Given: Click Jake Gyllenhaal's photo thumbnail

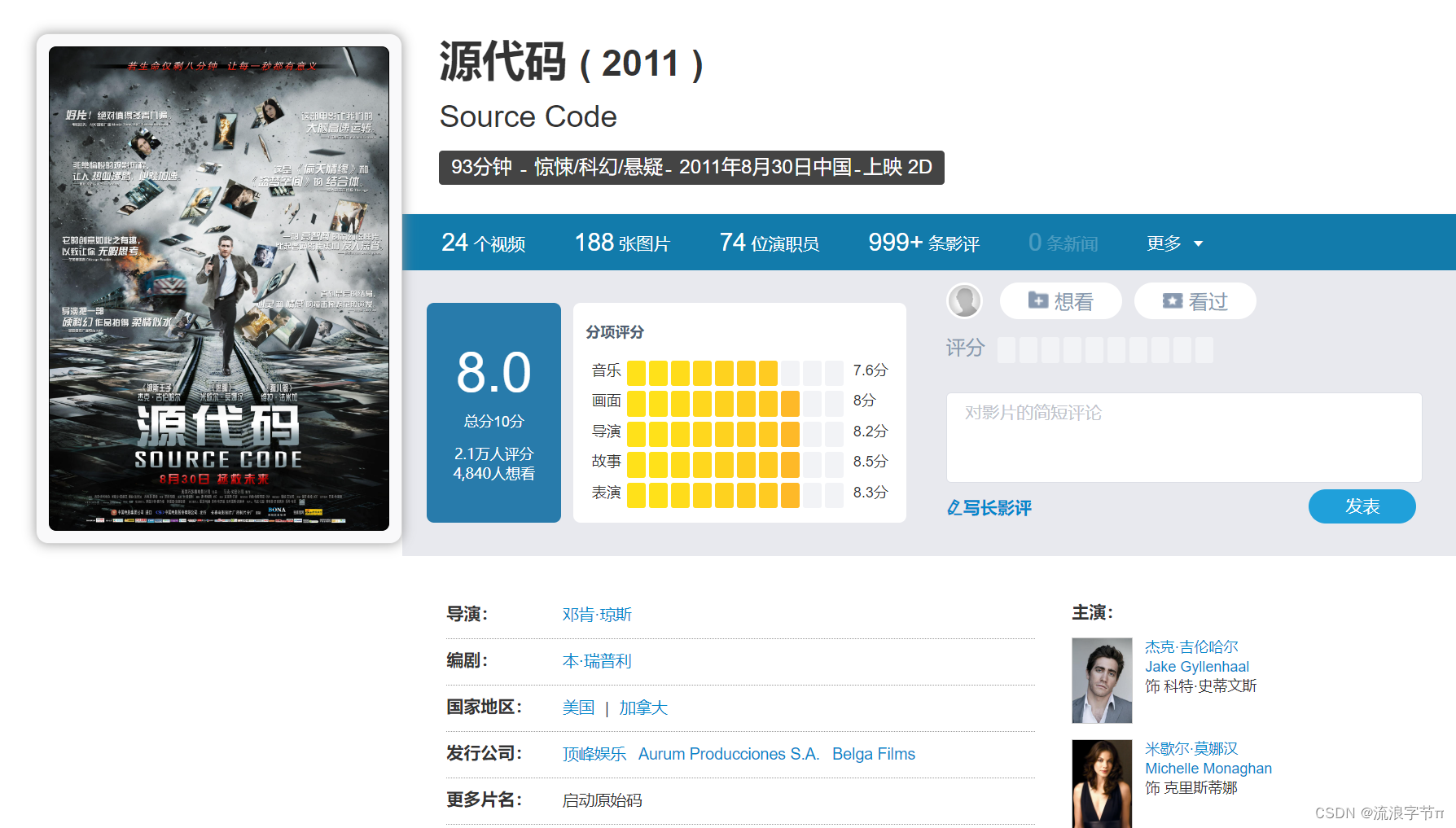Looking at the screenshot, I should (1102, 681).
